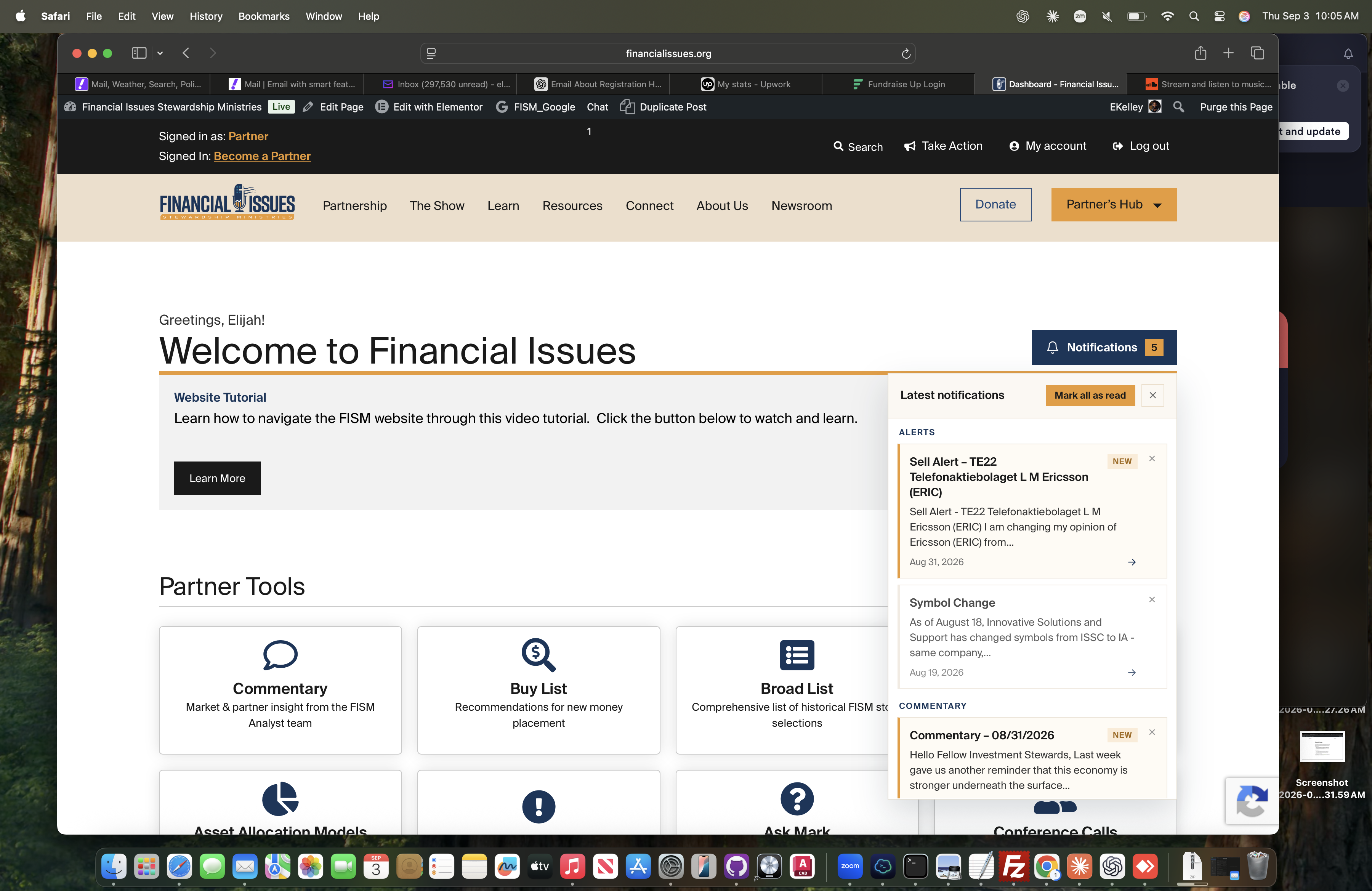Open Zoom from the Dock
Screen dimensions: 1372x891
[850, 866]
